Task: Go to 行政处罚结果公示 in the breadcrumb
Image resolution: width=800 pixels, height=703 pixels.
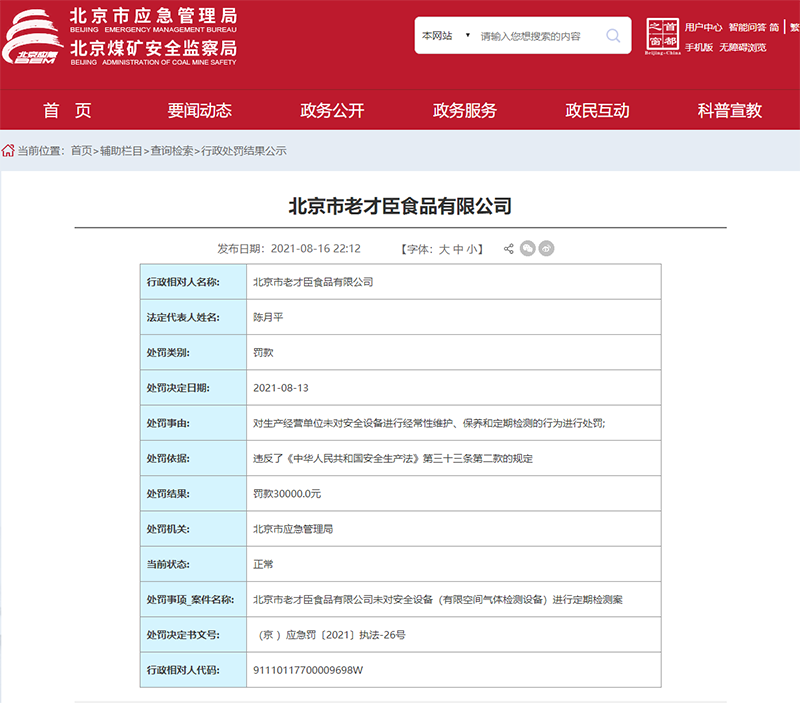Action: point(243,150)
